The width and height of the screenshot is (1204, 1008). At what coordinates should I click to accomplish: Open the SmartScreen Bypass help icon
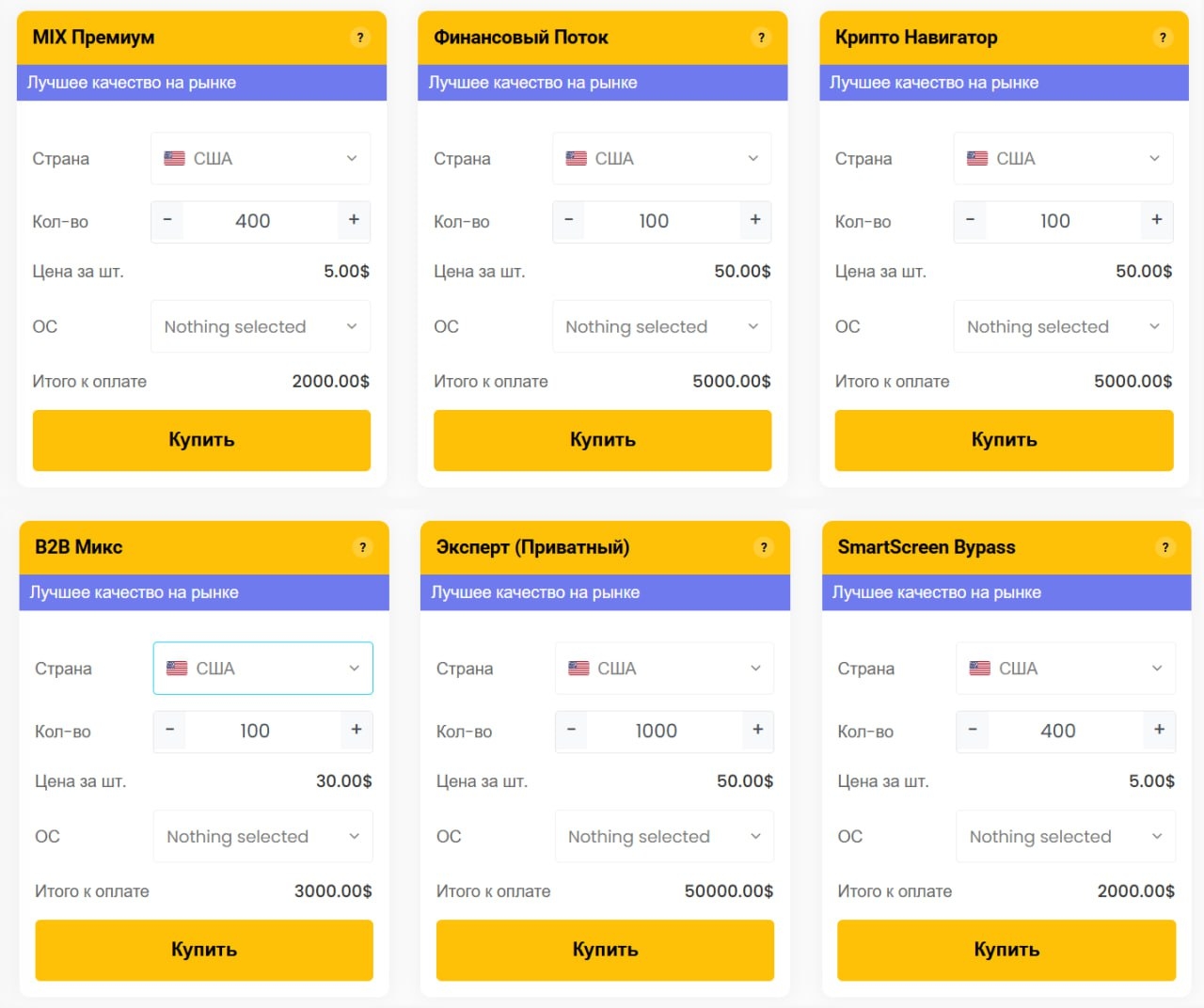1165,547
